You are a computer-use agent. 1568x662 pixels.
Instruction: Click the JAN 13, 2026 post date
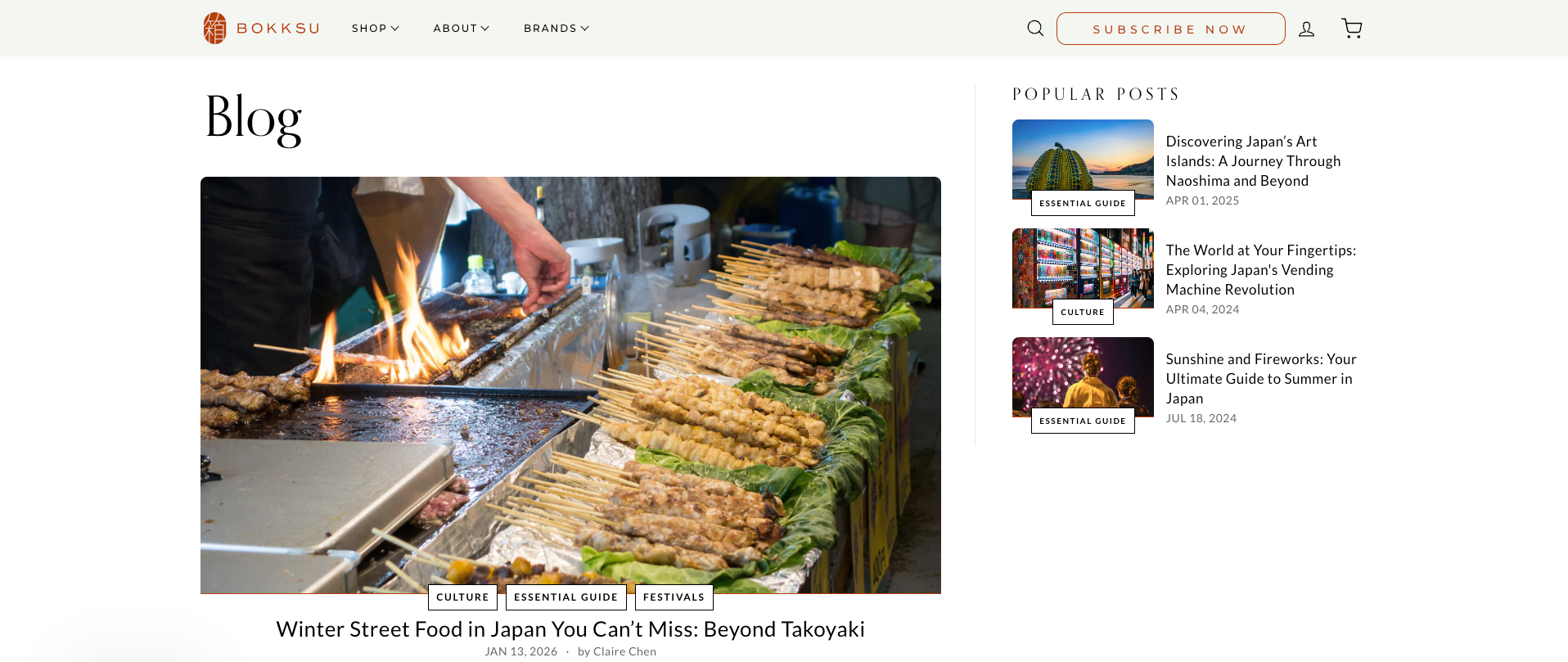tap(521, 652)
